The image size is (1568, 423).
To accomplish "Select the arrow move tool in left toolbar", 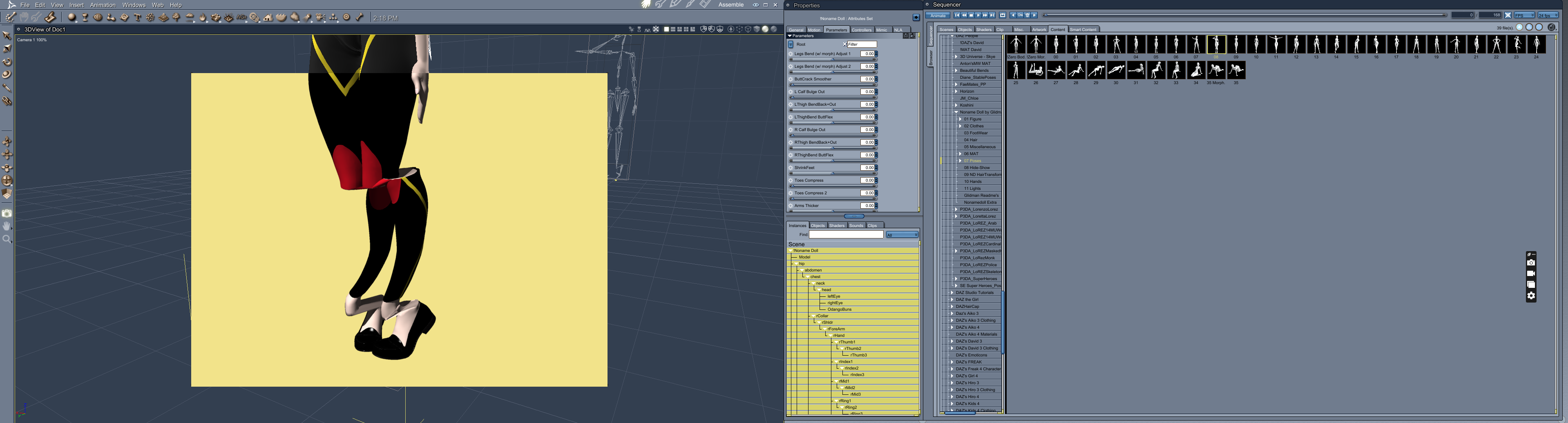I will 7,35.
